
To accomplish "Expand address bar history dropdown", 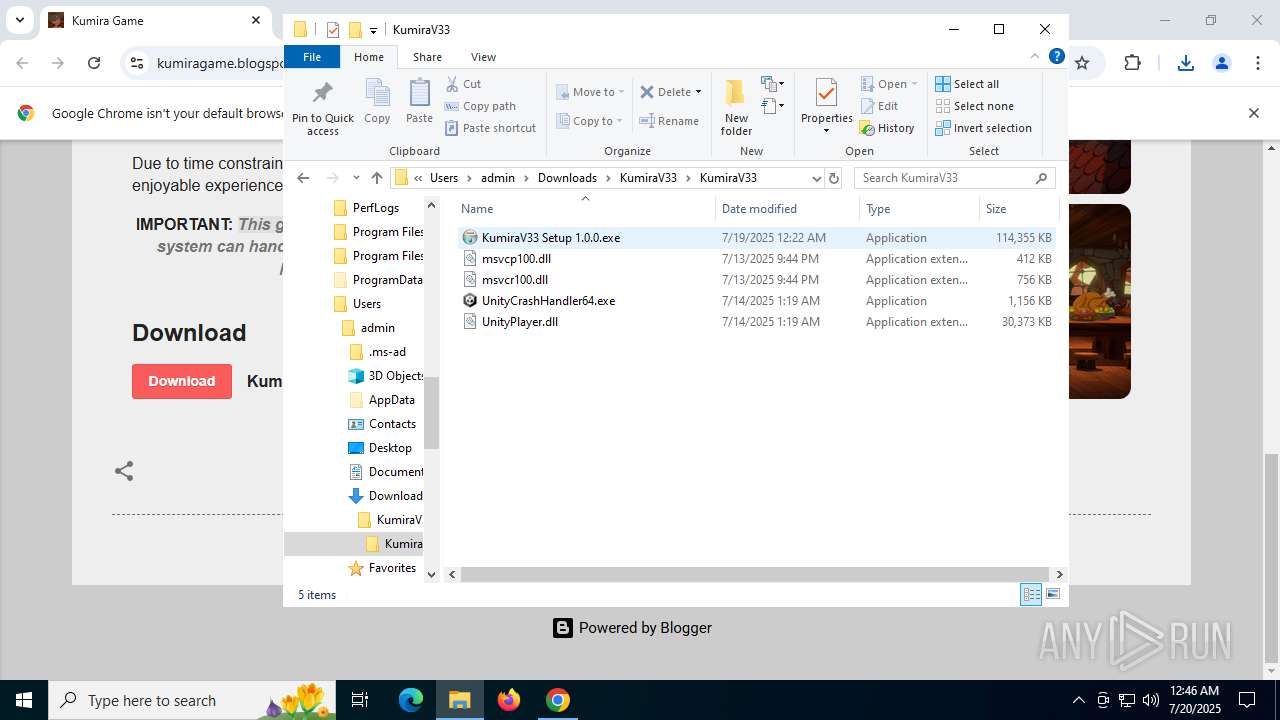I will tap(816, 178).
